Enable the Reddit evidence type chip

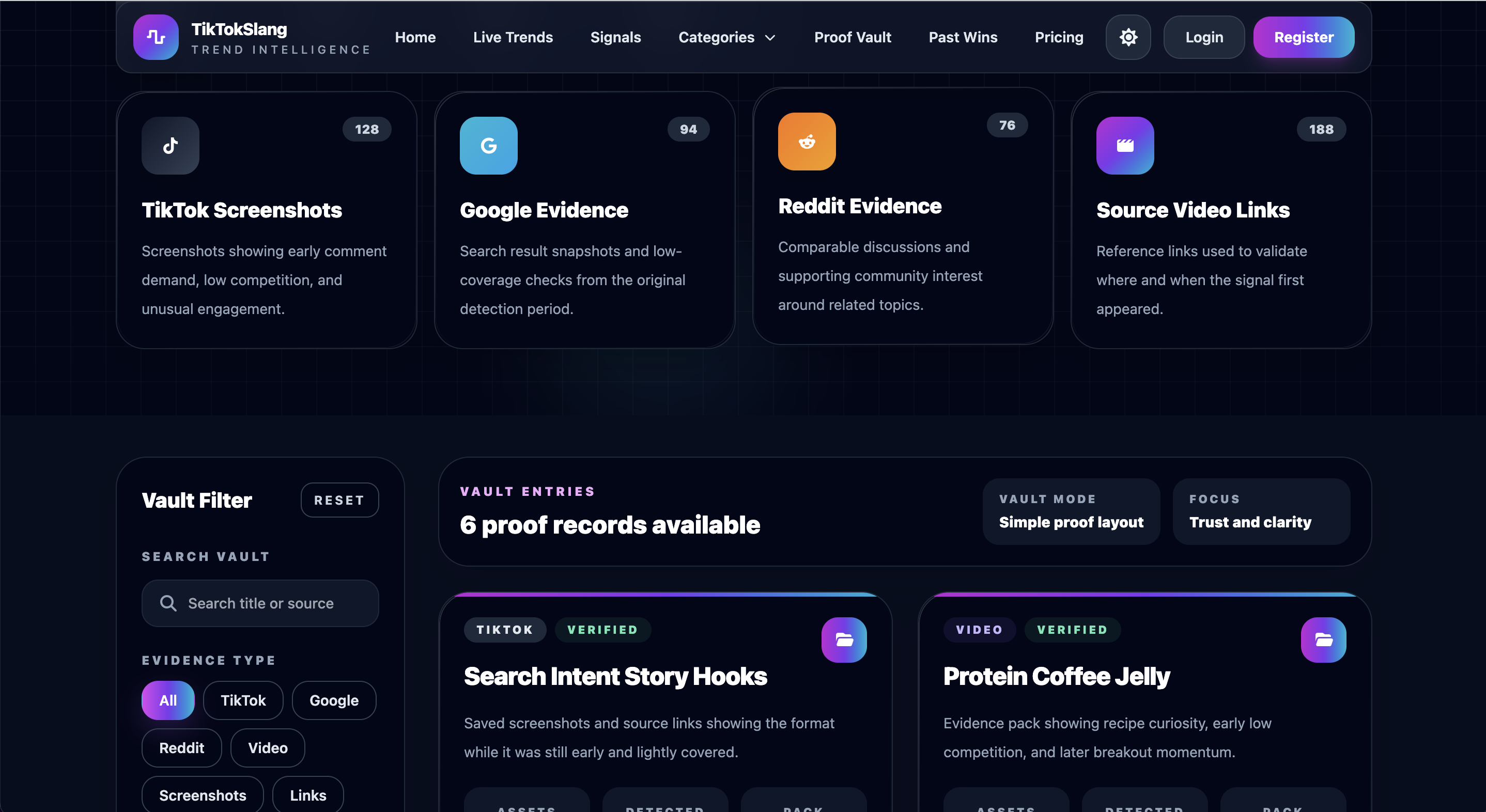click(181, 747)
